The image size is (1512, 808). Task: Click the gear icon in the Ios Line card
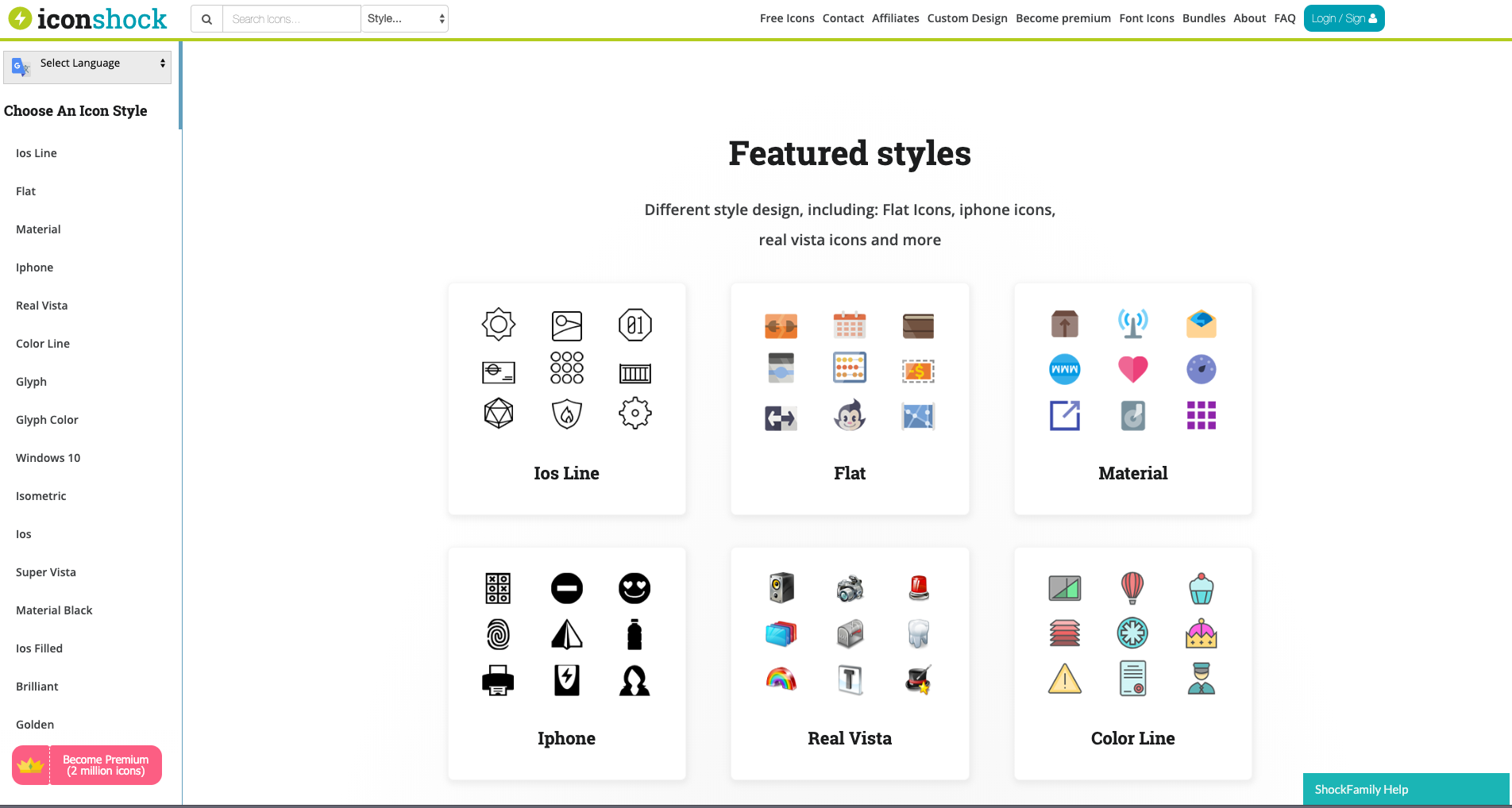634,413
